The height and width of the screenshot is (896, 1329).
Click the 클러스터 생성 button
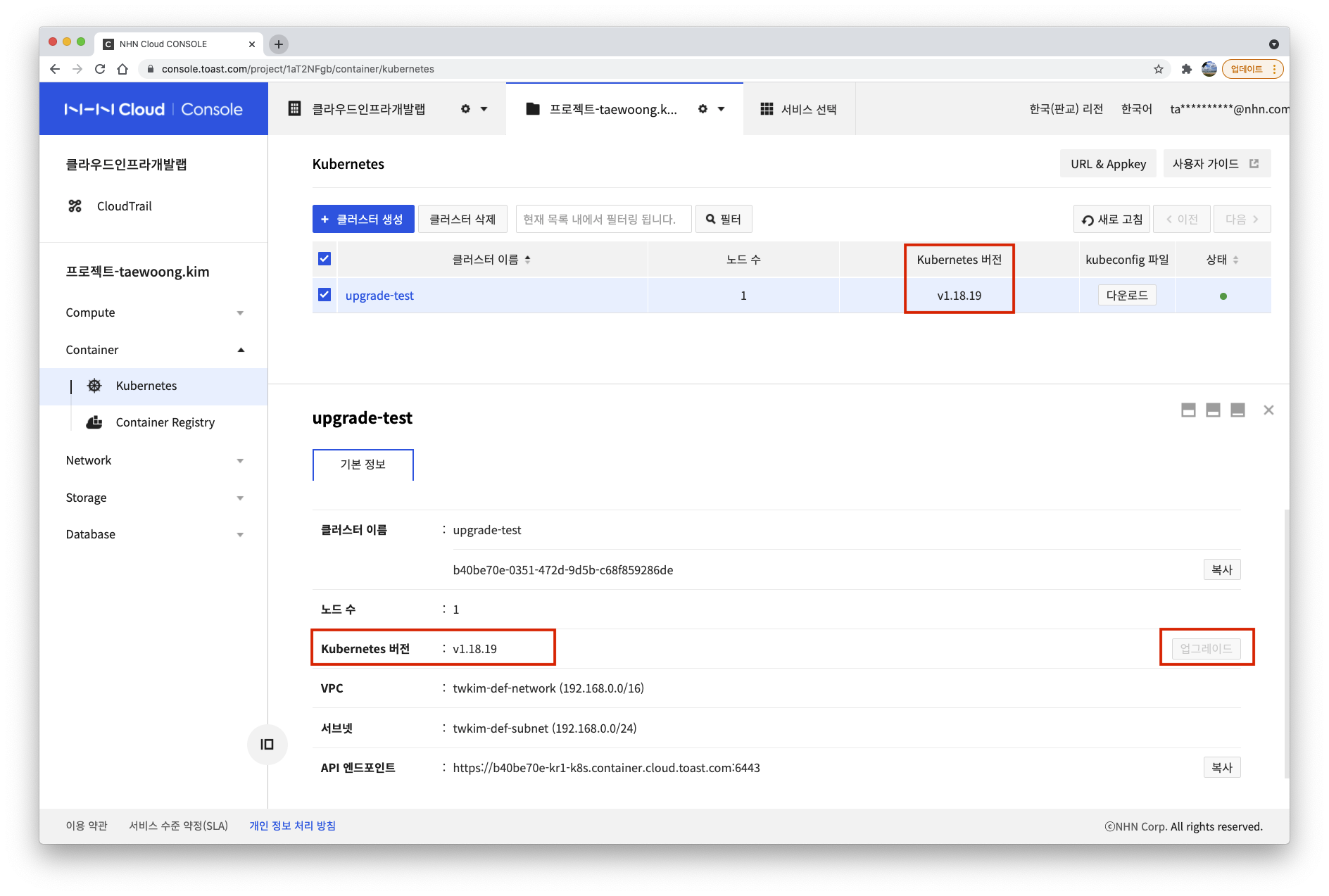pos(363,220)
